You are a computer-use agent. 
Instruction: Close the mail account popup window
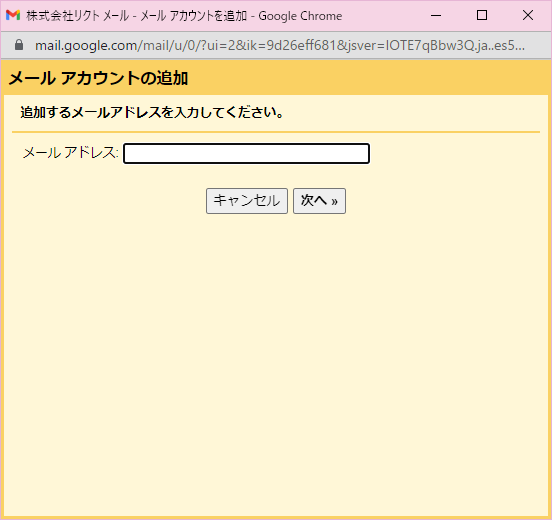pyautogui.click(x=528, y=15)
